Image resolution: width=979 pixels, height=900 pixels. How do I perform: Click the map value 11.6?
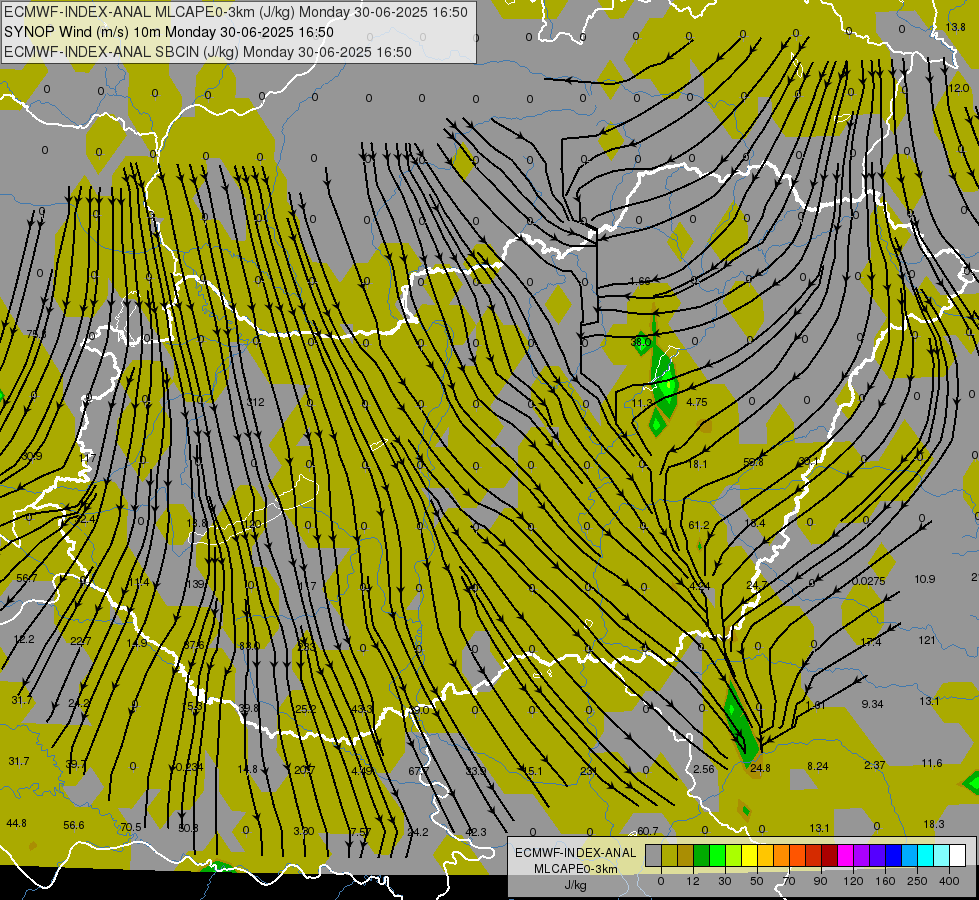(x=932, y=763)
